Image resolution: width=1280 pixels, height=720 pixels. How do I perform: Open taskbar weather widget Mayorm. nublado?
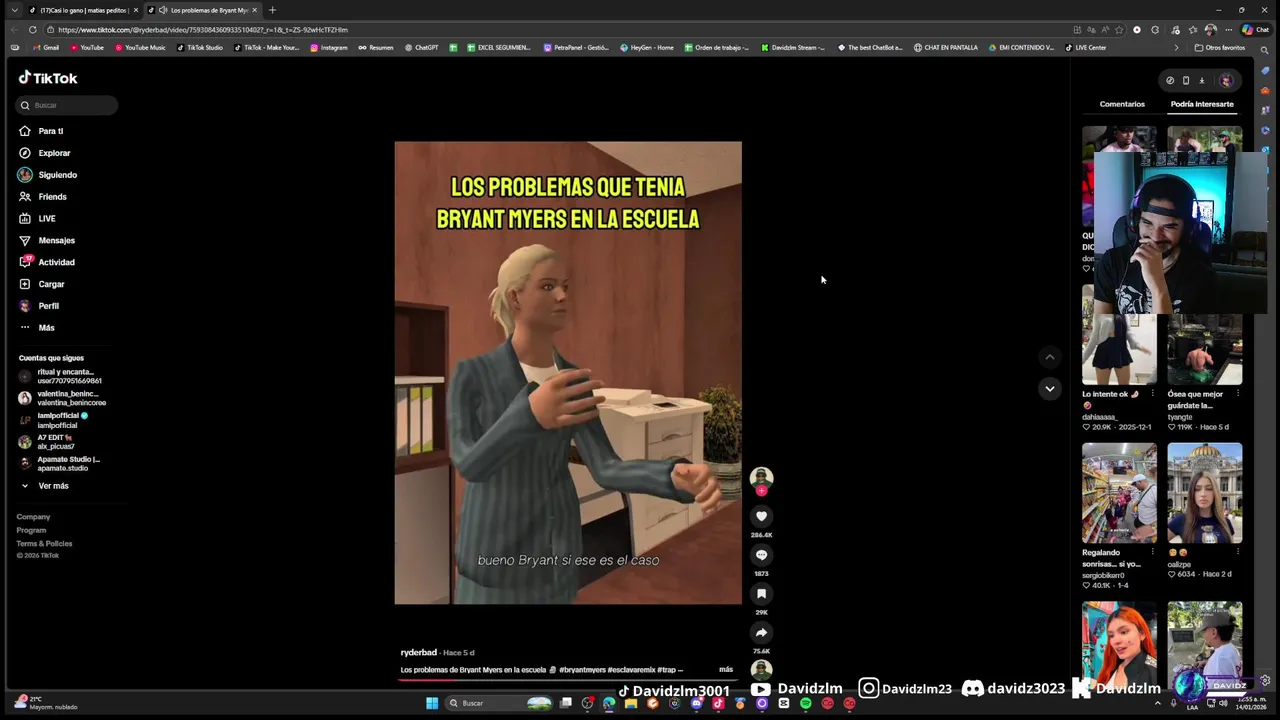tap(47, 703)
